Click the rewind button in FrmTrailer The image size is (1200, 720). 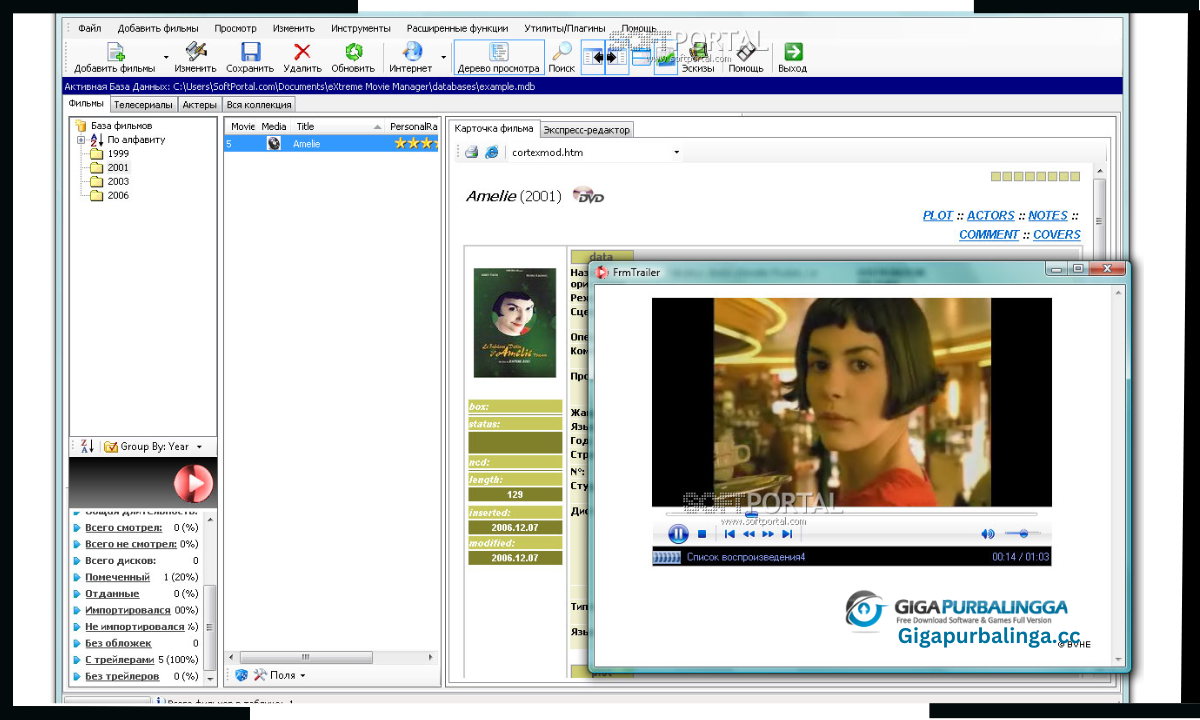tap(749, 535)
